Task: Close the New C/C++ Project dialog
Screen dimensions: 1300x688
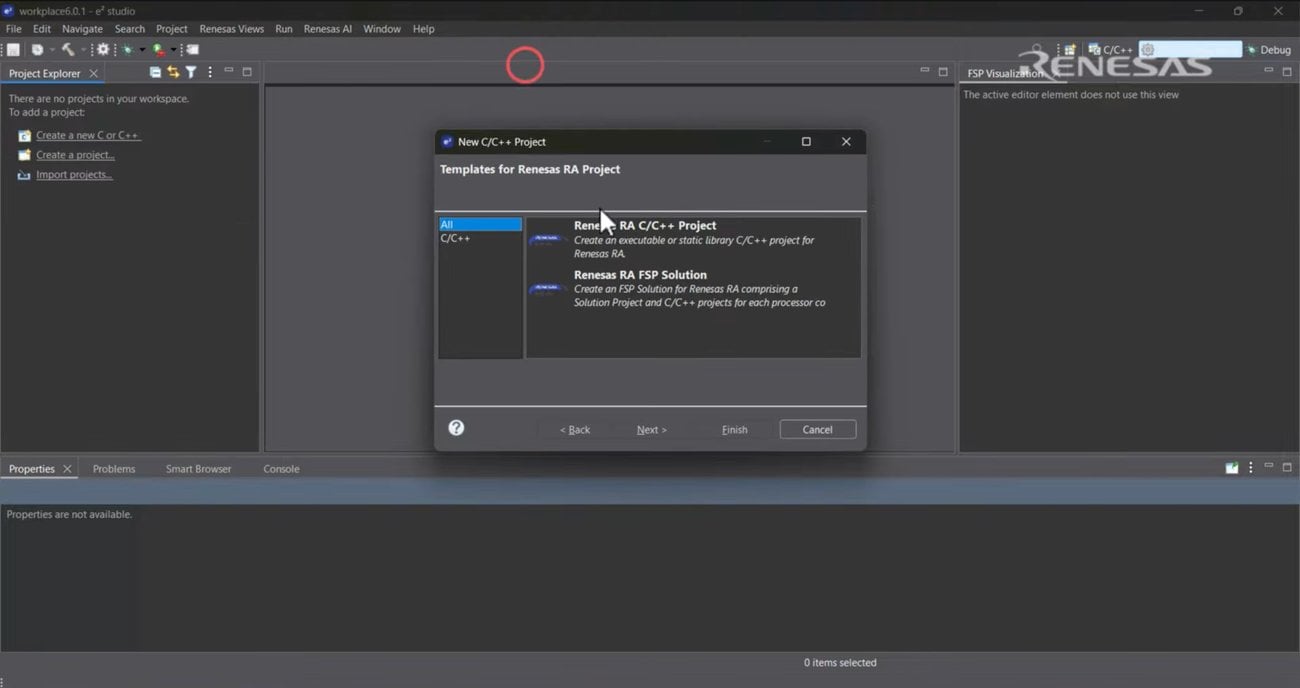Action: coord(846,142)
